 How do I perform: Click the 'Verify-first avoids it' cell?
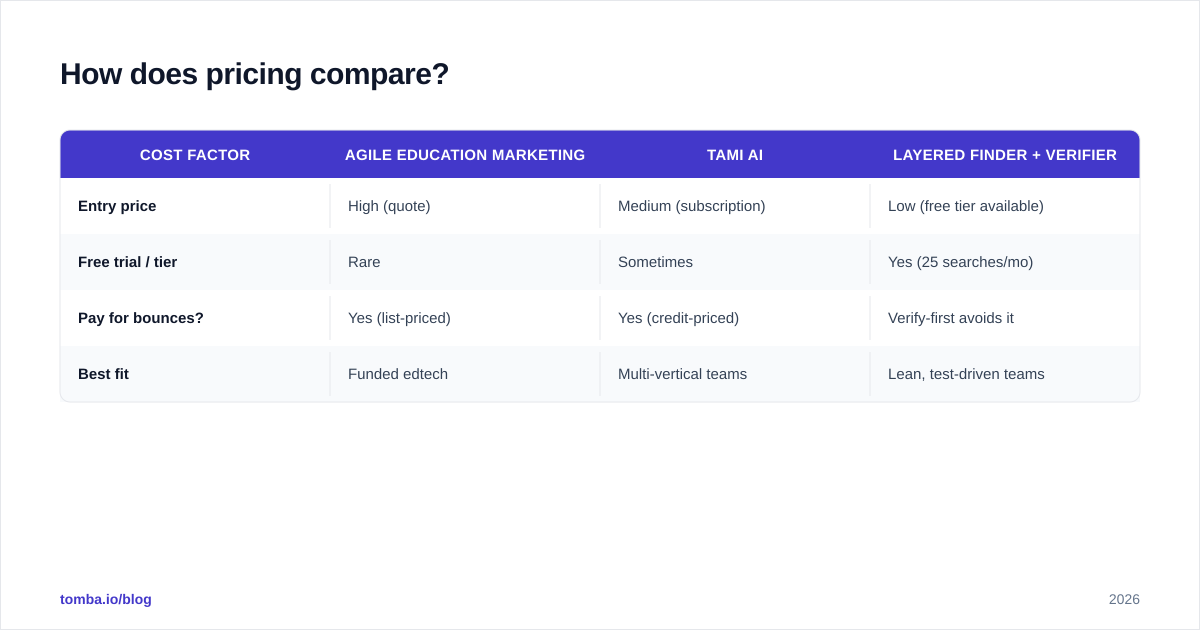(x=951, y=318)
